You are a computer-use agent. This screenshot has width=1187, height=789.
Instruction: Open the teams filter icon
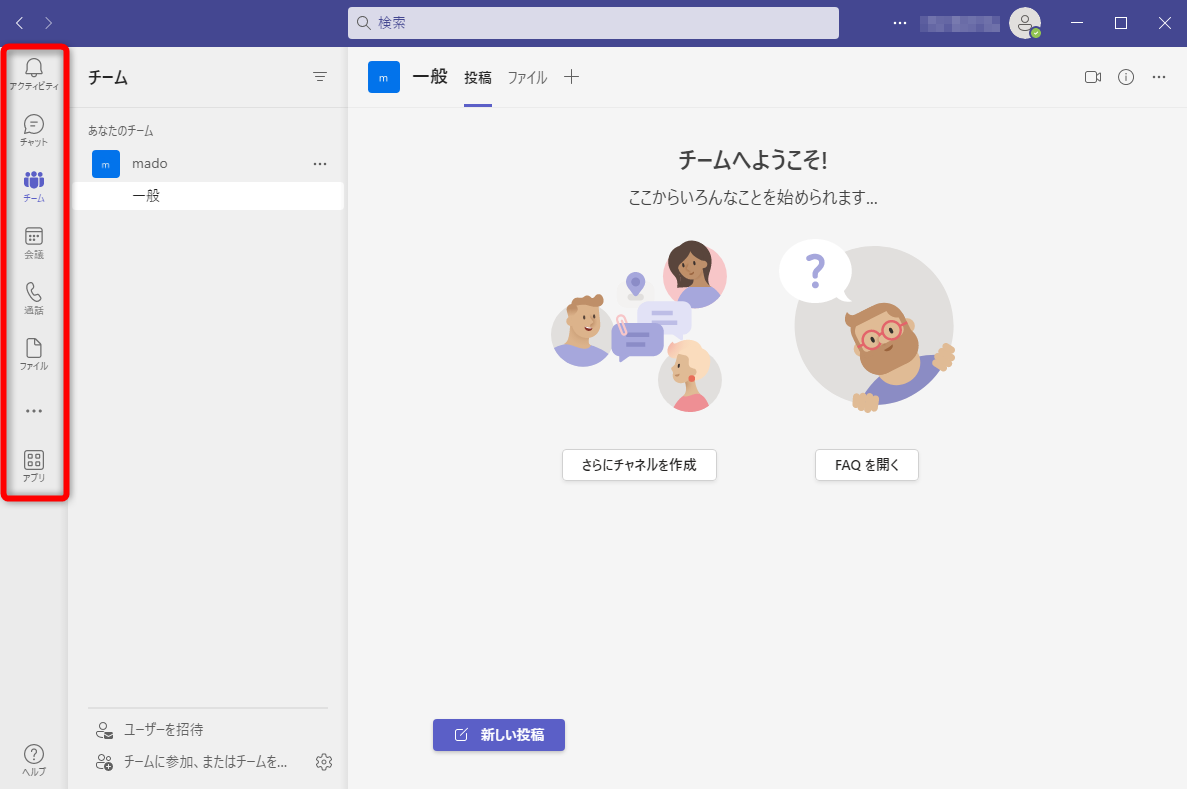coord(320,76)
